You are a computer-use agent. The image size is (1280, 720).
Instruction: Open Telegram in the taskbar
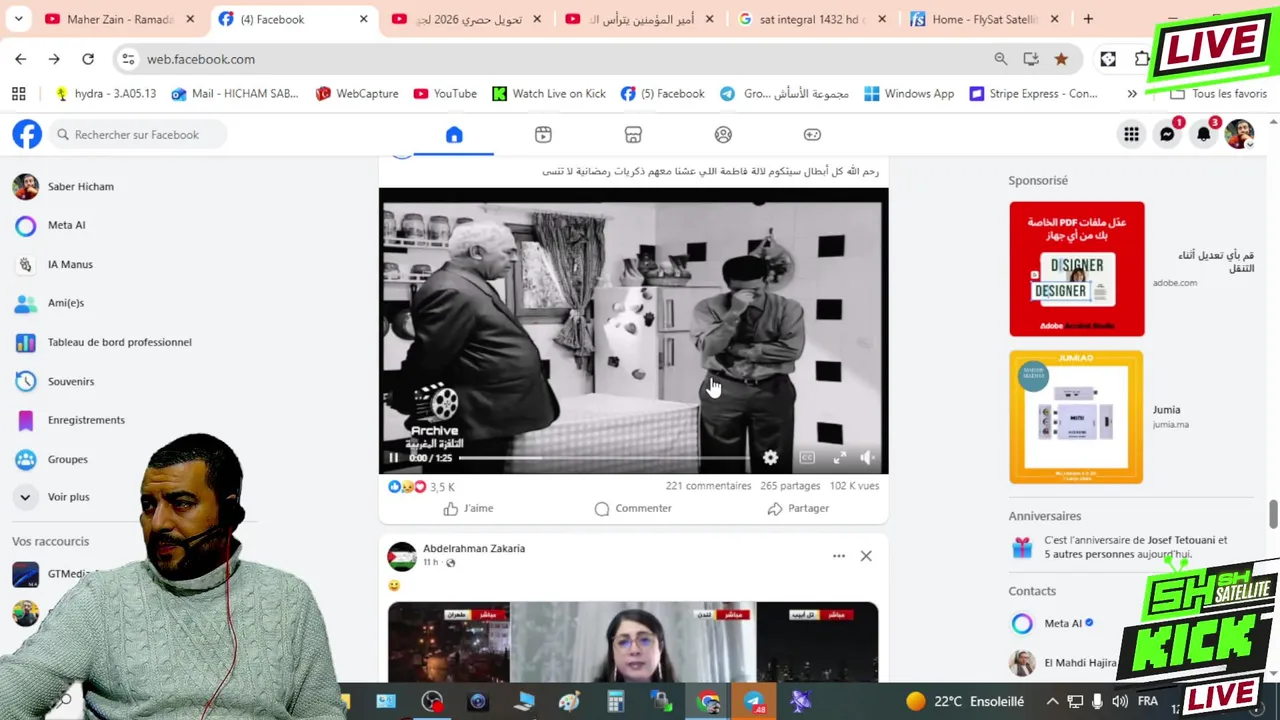pos(753,701)
